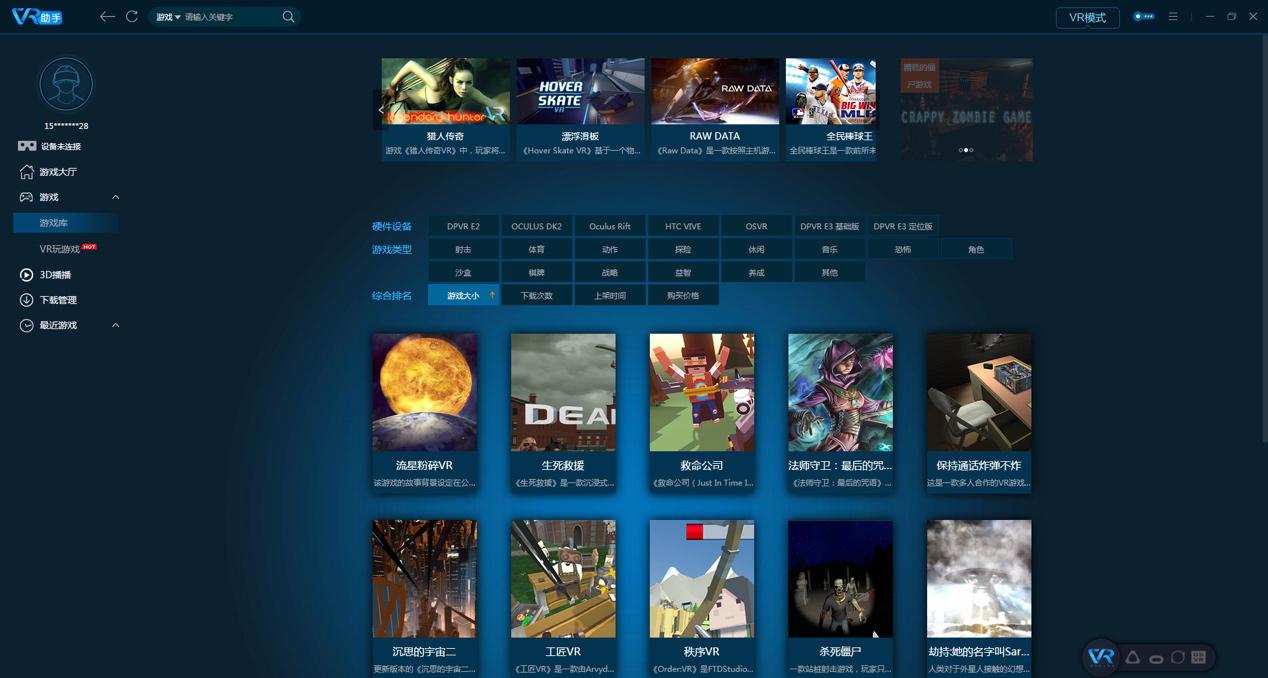Click the QR code icon in floating bar
The width and height of the screenshot is (1268, 678).
click(1198, 657)
